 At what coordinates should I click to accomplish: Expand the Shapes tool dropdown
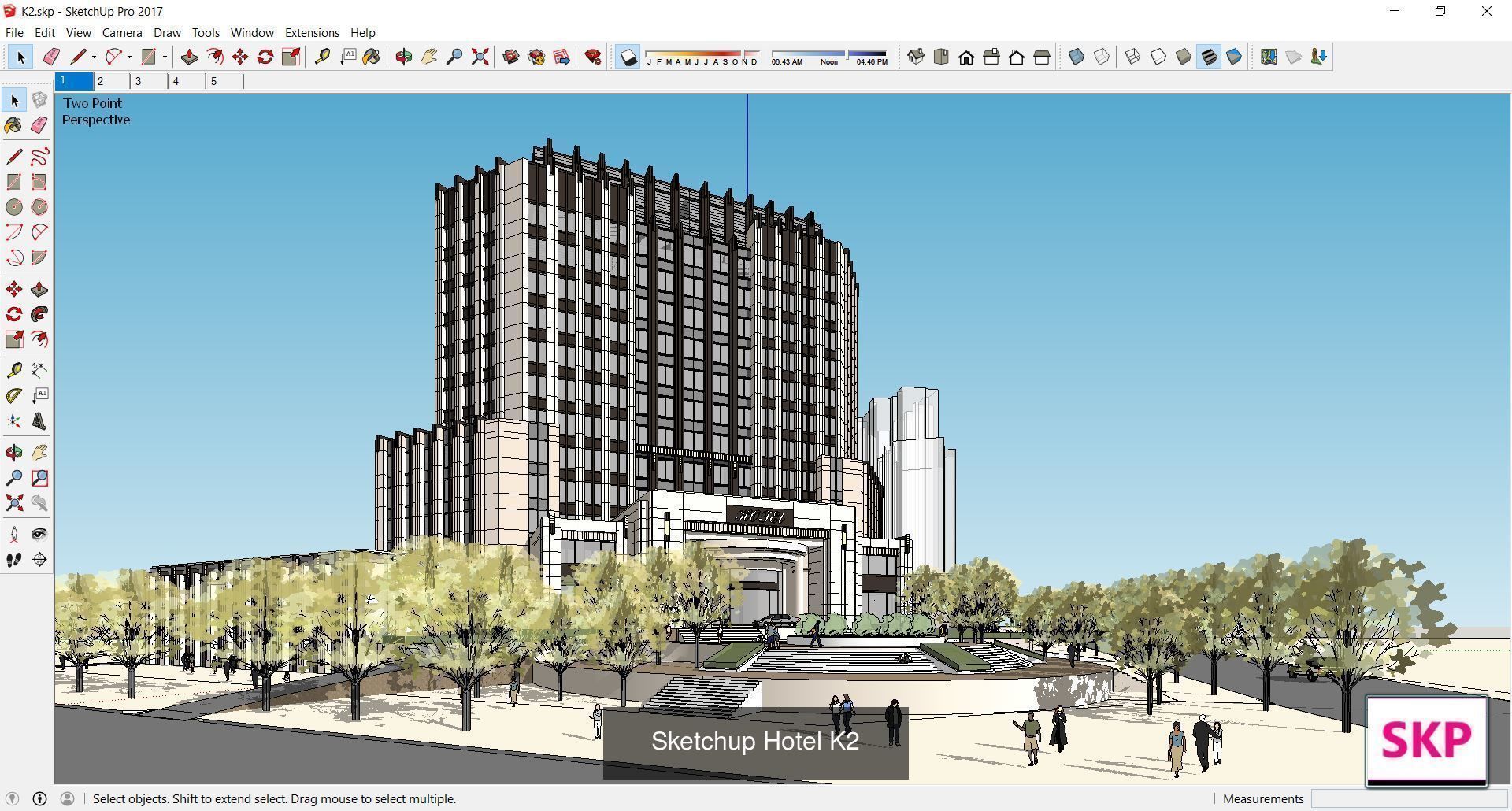pyautogui.click(x=165, y=57)
